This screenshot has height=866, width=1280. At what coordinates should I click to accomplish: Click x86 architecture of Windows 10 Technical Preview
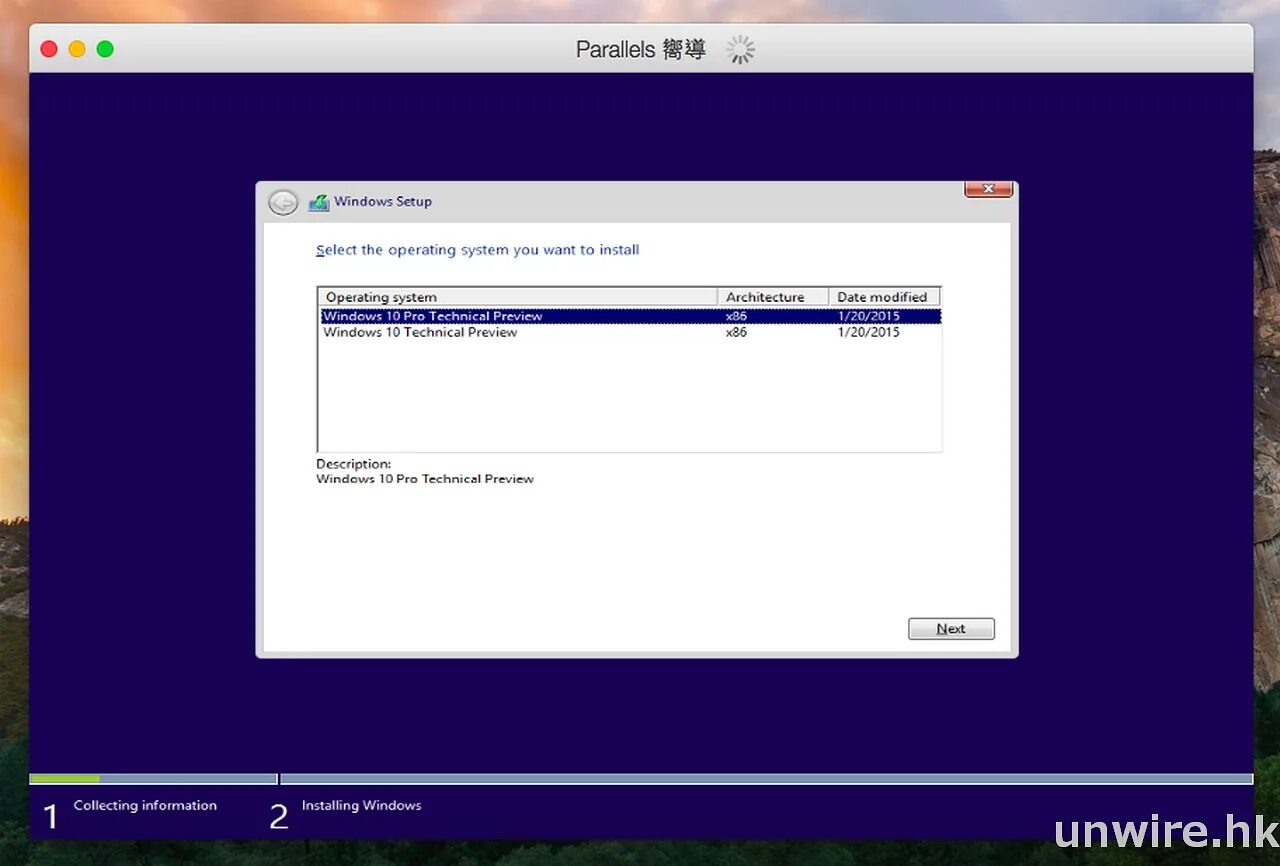pyautogui.click(x=736, y=332)
